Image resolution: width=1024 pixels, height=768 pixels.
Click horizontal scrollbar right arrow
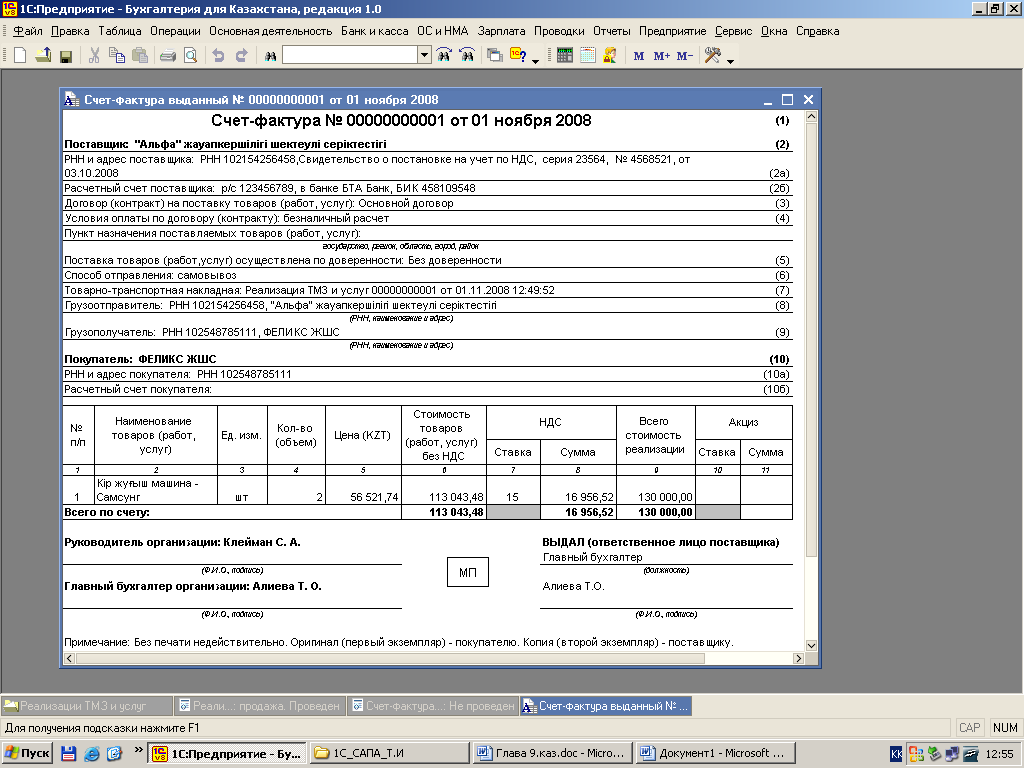(x=799, y=658)
